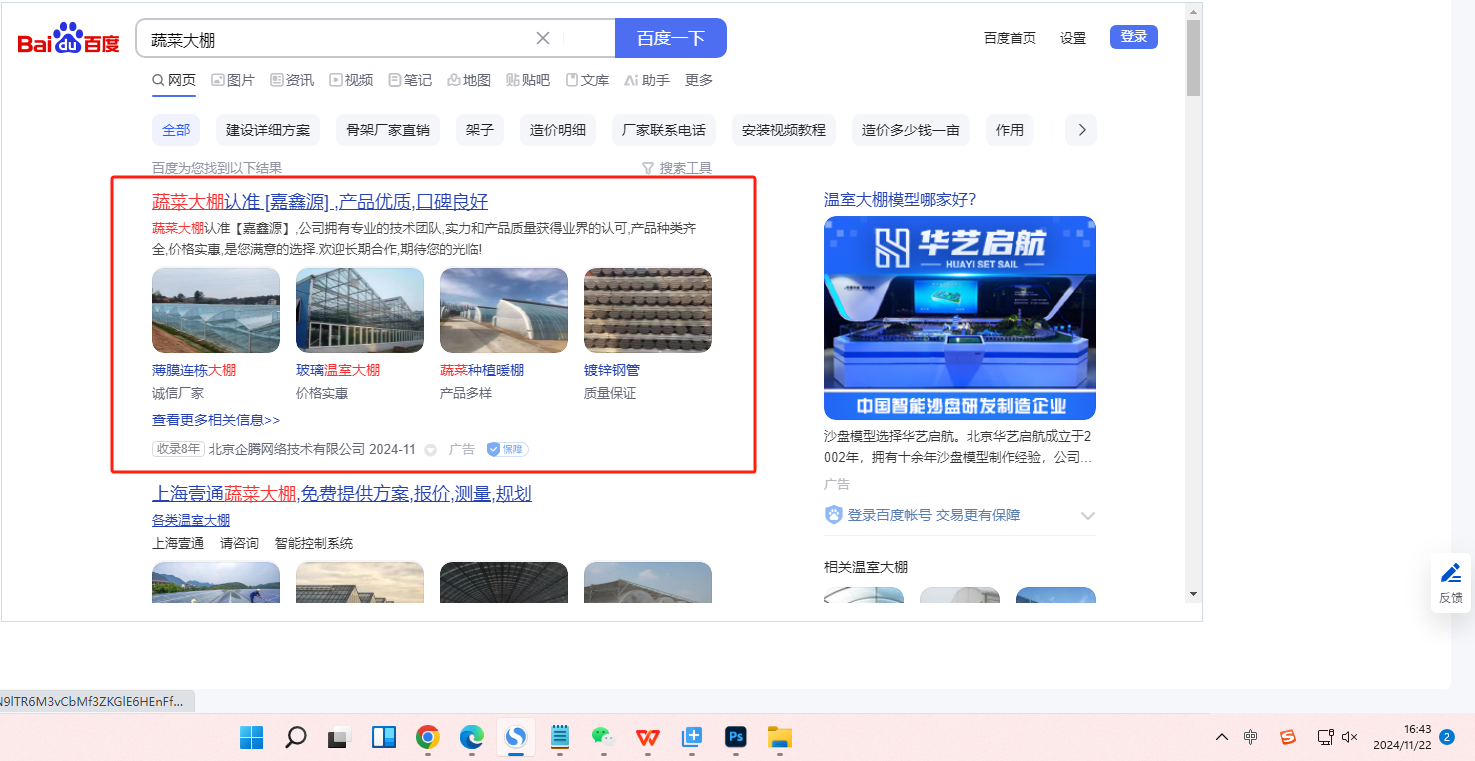Click the 搜索工具 filter icon
This screenshot has height=761, width=1475.
pyautogui.click(x=648, y=168)
